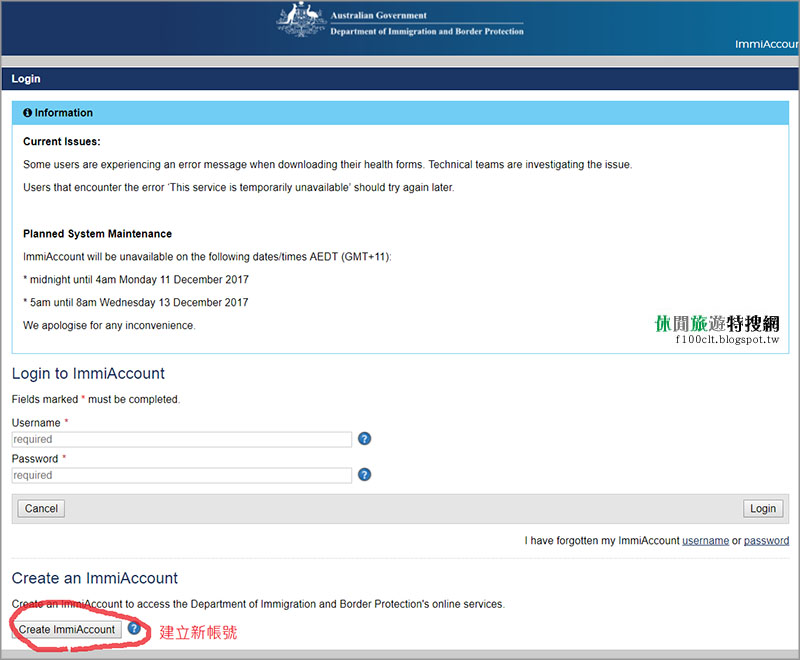Click the 'Password' field label
800x660 pixels.
(35, 459)
